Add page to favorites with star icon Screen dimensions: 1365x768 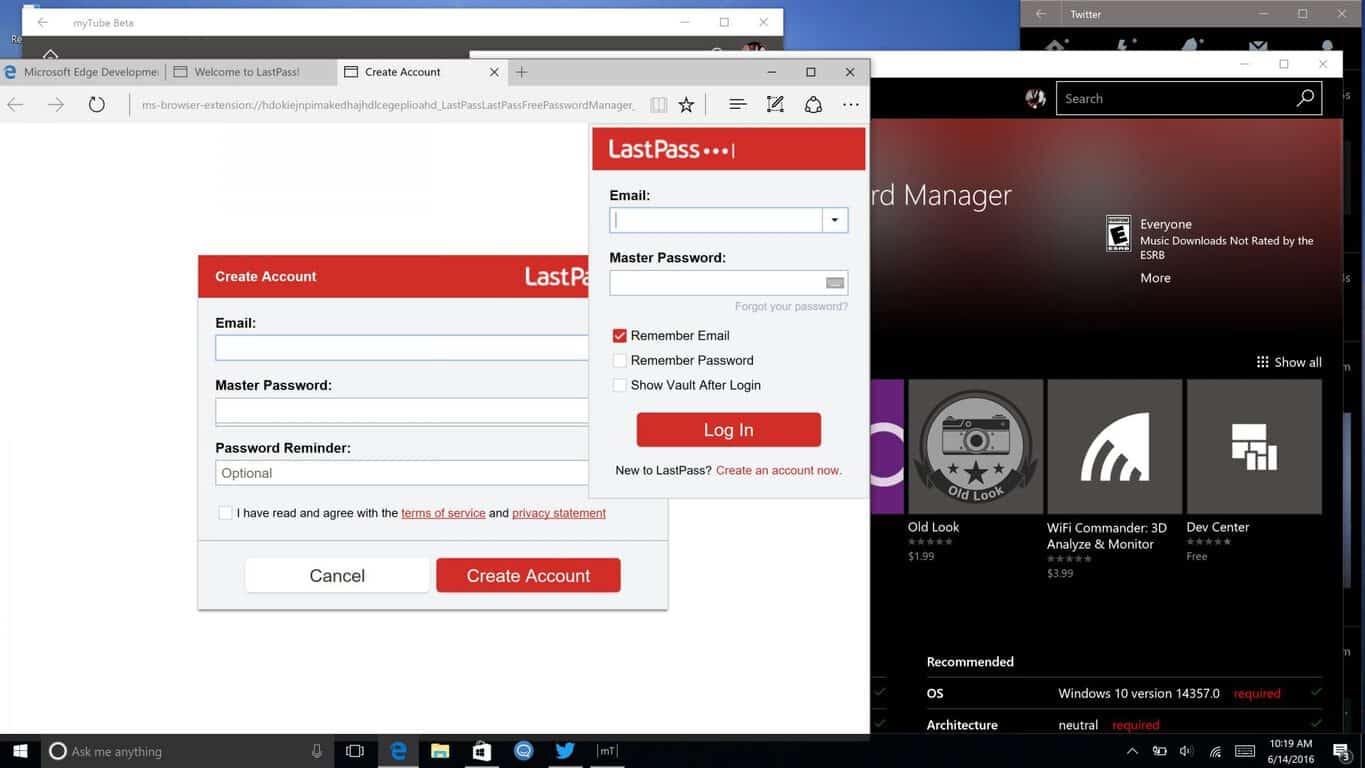pyautogui.click(x=686, y=104)
